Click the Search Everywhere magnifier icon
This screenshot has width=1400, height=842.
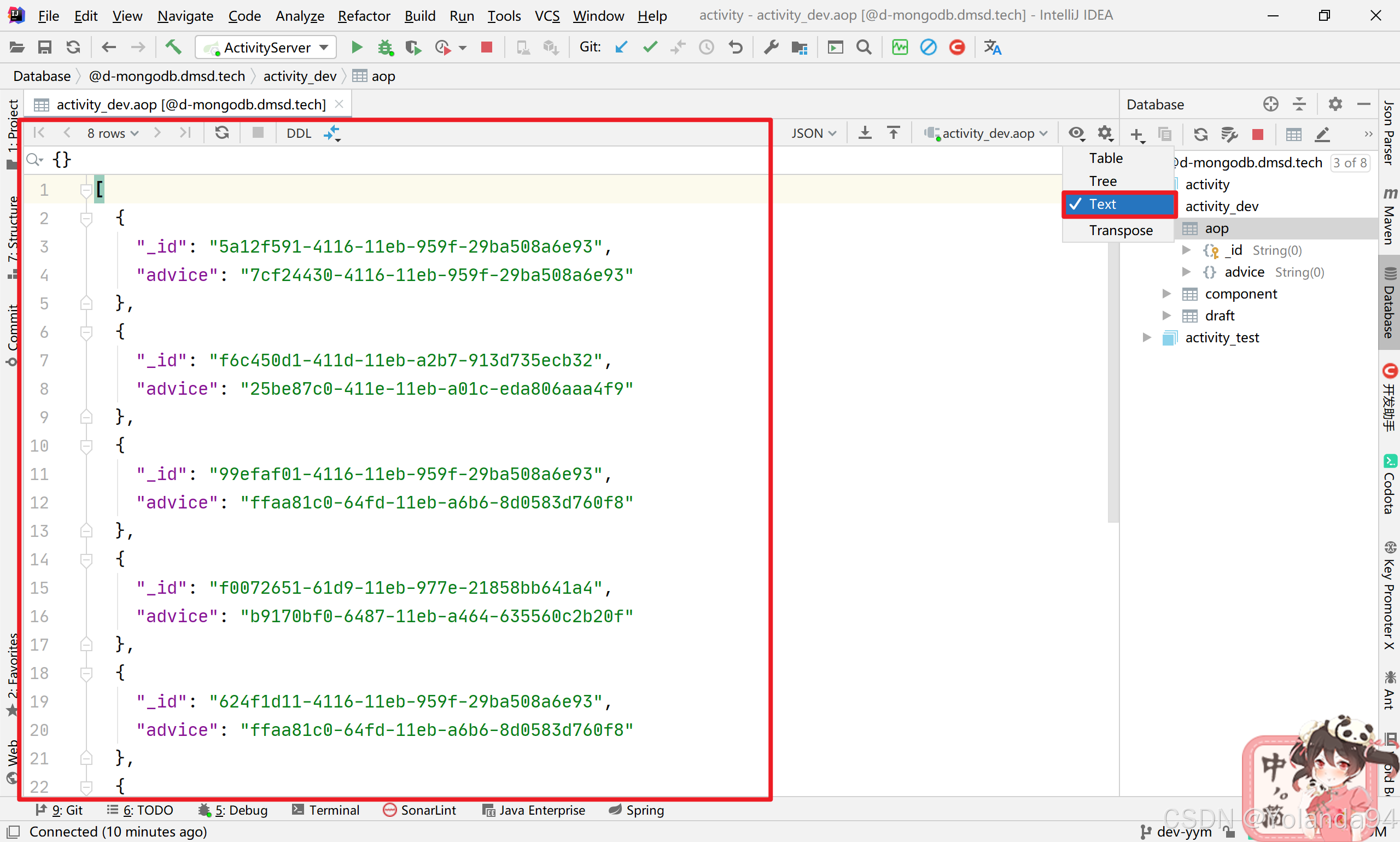(x=864, y=47)
